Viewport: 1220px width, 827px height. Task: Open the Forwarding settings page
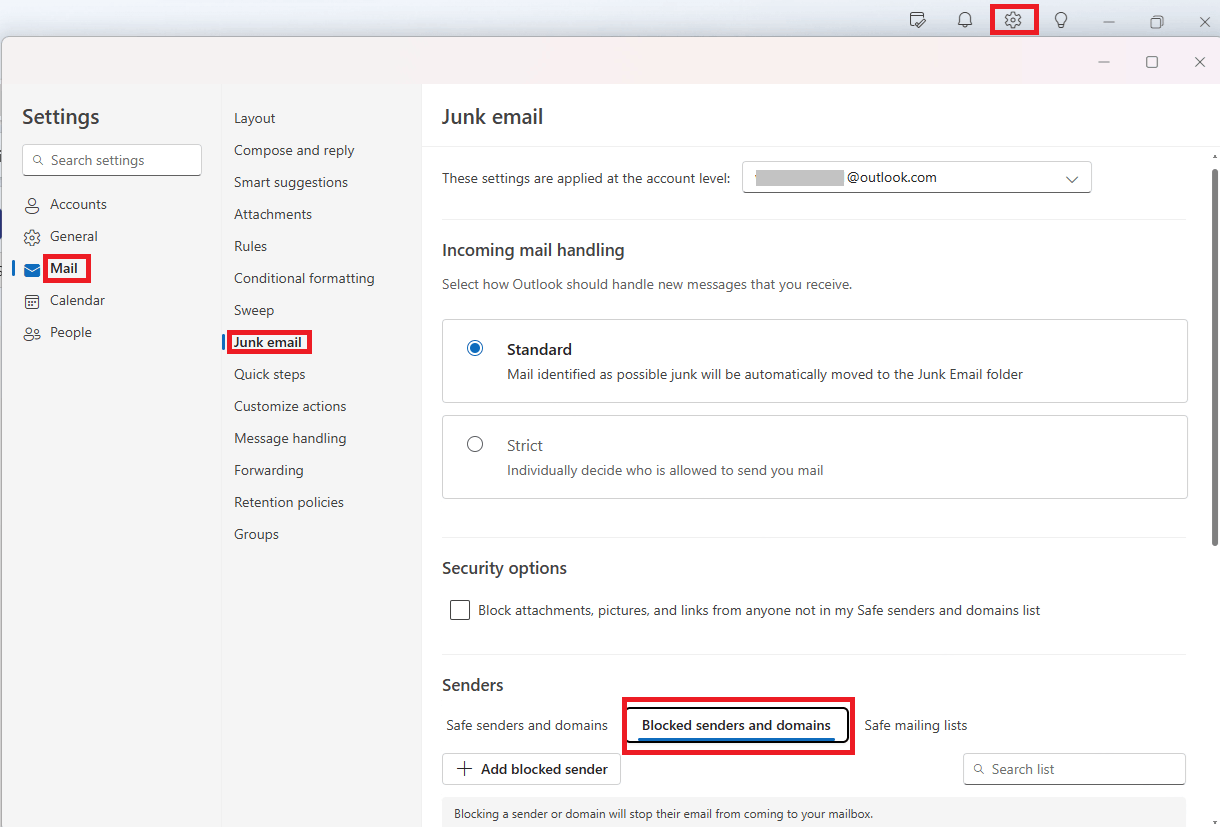[268, 470]
